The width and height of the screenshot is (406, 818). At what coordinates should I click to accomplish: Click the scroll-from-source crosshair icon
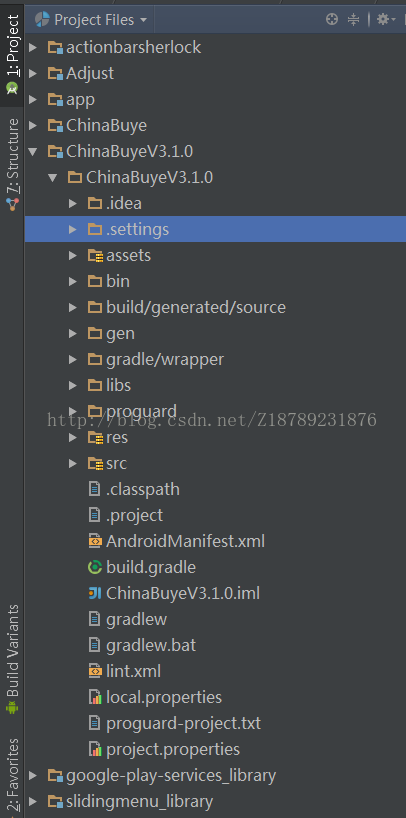coord(332,20)
